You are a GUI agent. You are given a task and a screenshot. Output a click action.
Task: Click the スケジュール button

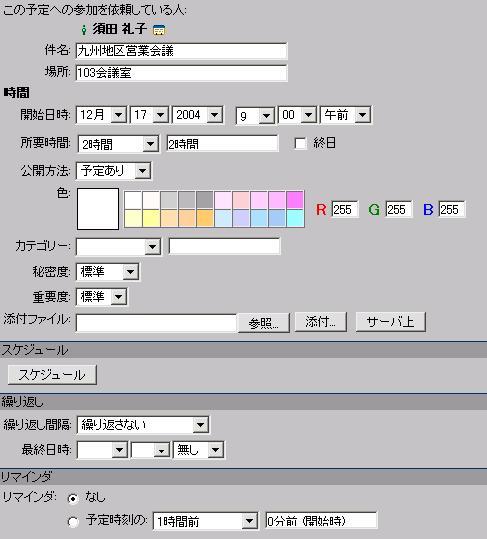click(52, 375)
